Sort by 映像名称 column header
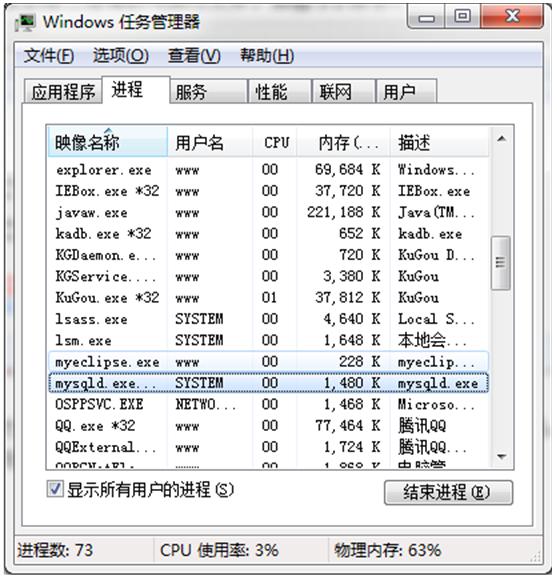This screenshot has height=580, width=557. 108,142
